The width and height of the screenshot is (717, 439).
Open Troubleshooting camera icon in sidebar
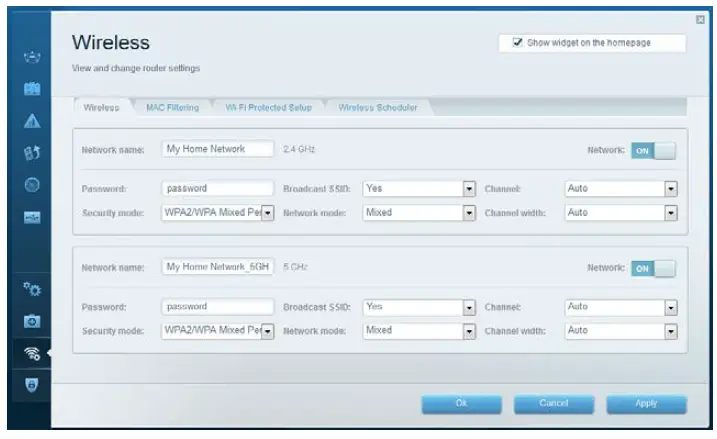[32, 321]
